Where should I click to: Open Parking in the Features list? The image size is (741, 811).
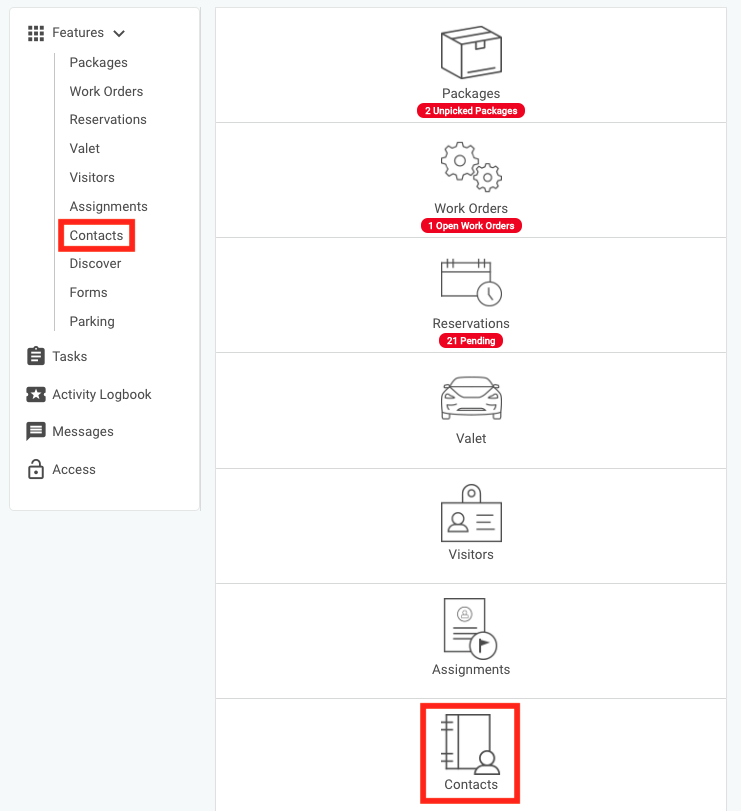pyautogui.click(x=92, y=322)
